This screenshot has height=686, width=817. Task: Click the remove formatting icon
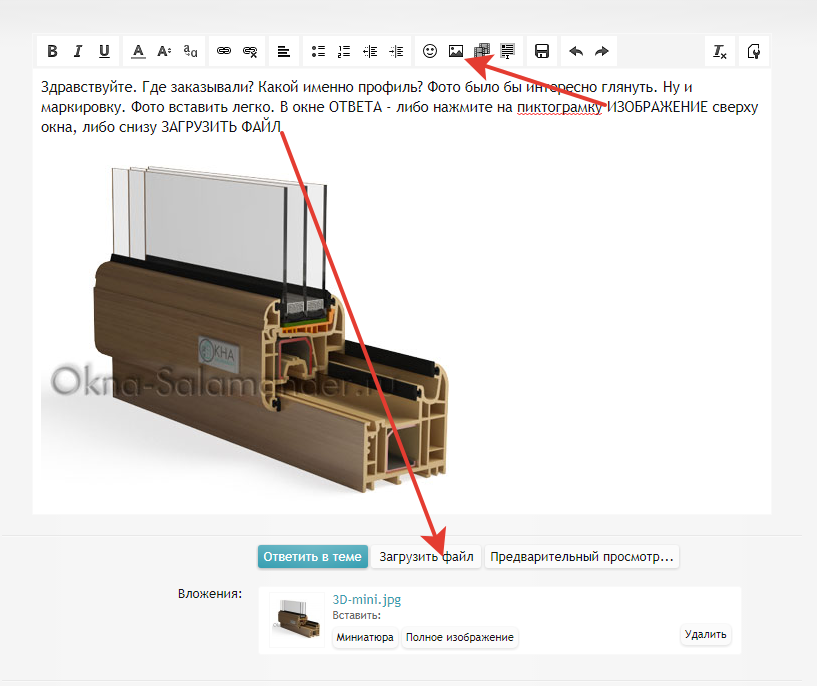[720, 51]
